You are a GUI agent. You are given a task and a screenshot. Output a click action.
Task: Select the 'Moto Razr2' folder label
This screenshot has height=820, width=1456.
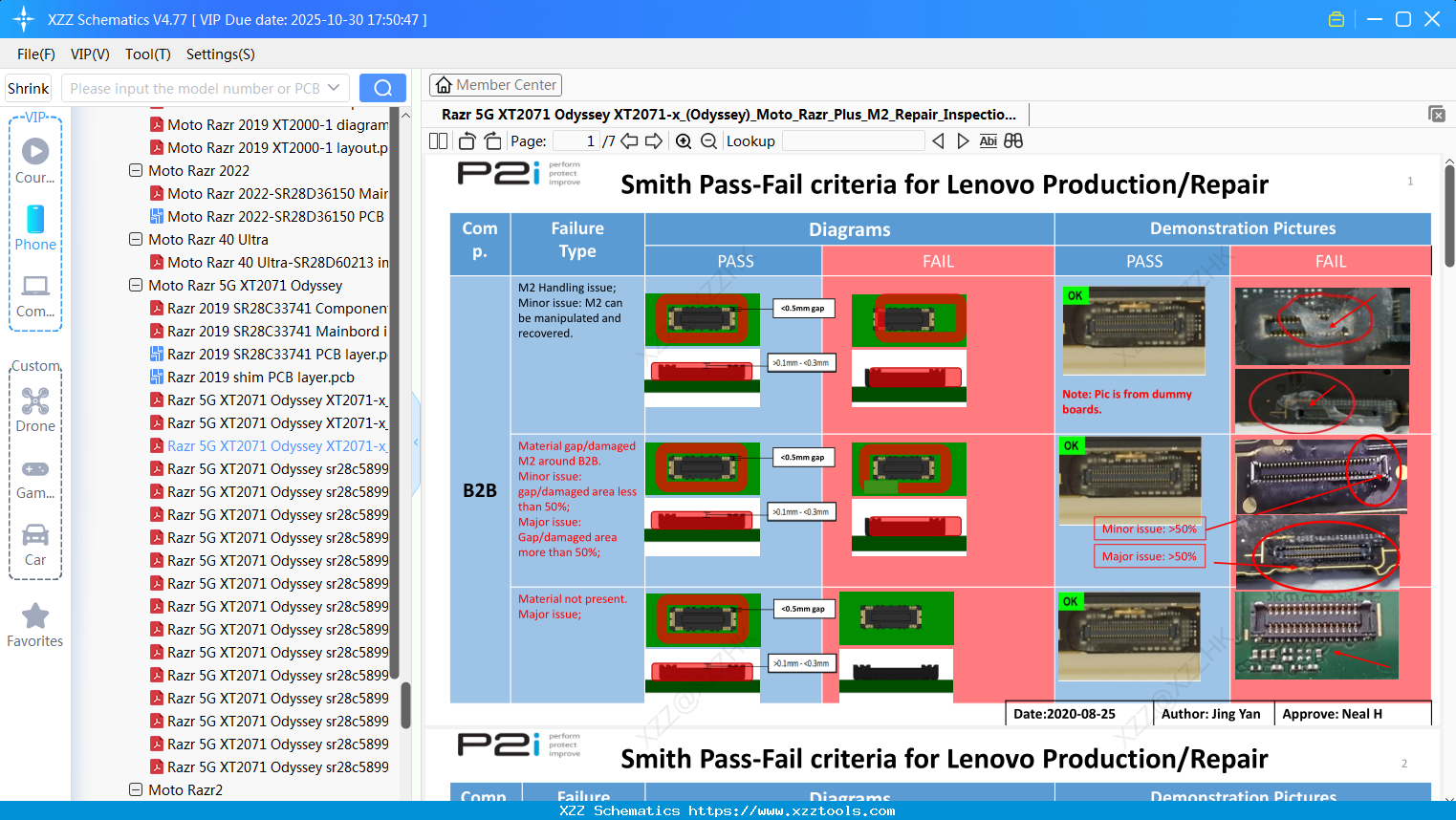[x=185, y=789]
